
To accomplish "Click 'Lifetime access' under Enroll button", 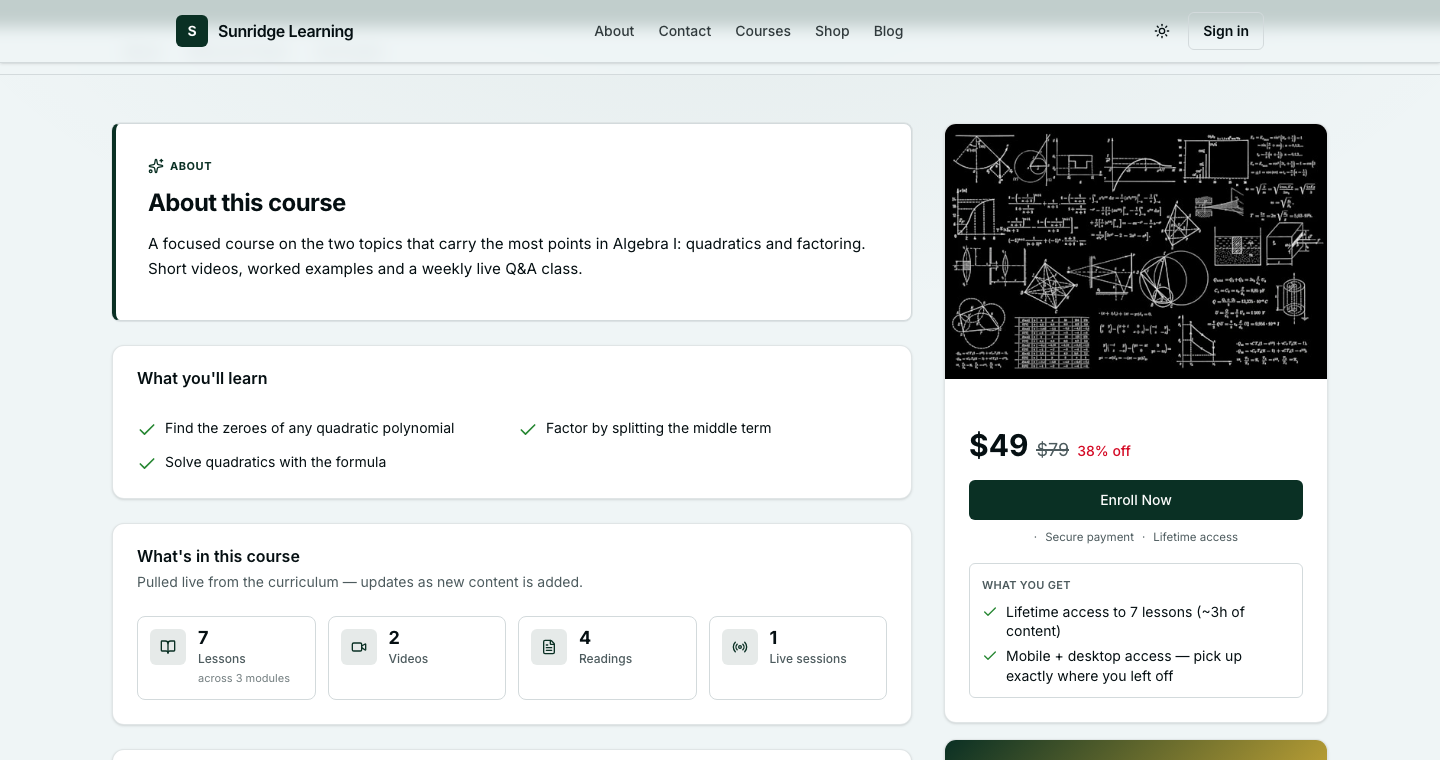I will [x=1195, y=537].
